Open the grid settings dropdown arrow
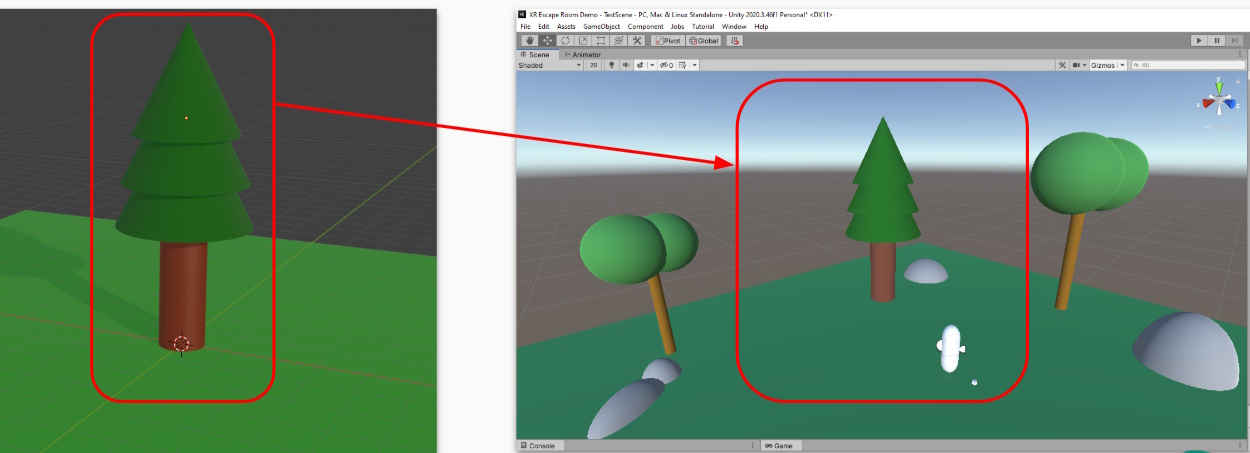The height and width of the screenshot is (453, 1250). pyautogui.click(x=694, y=65)
